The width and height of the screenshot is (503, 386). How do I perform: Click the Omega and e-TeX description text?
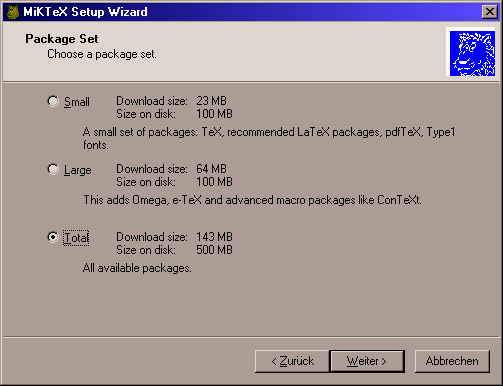coord(252,200)
